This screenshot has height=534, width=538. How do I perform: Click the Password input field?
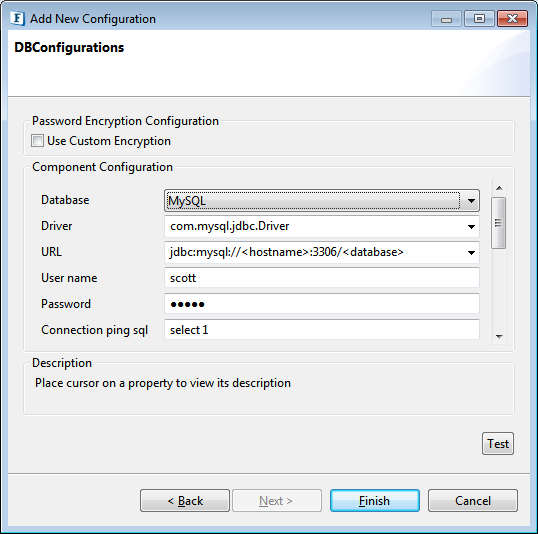(321, 304)
